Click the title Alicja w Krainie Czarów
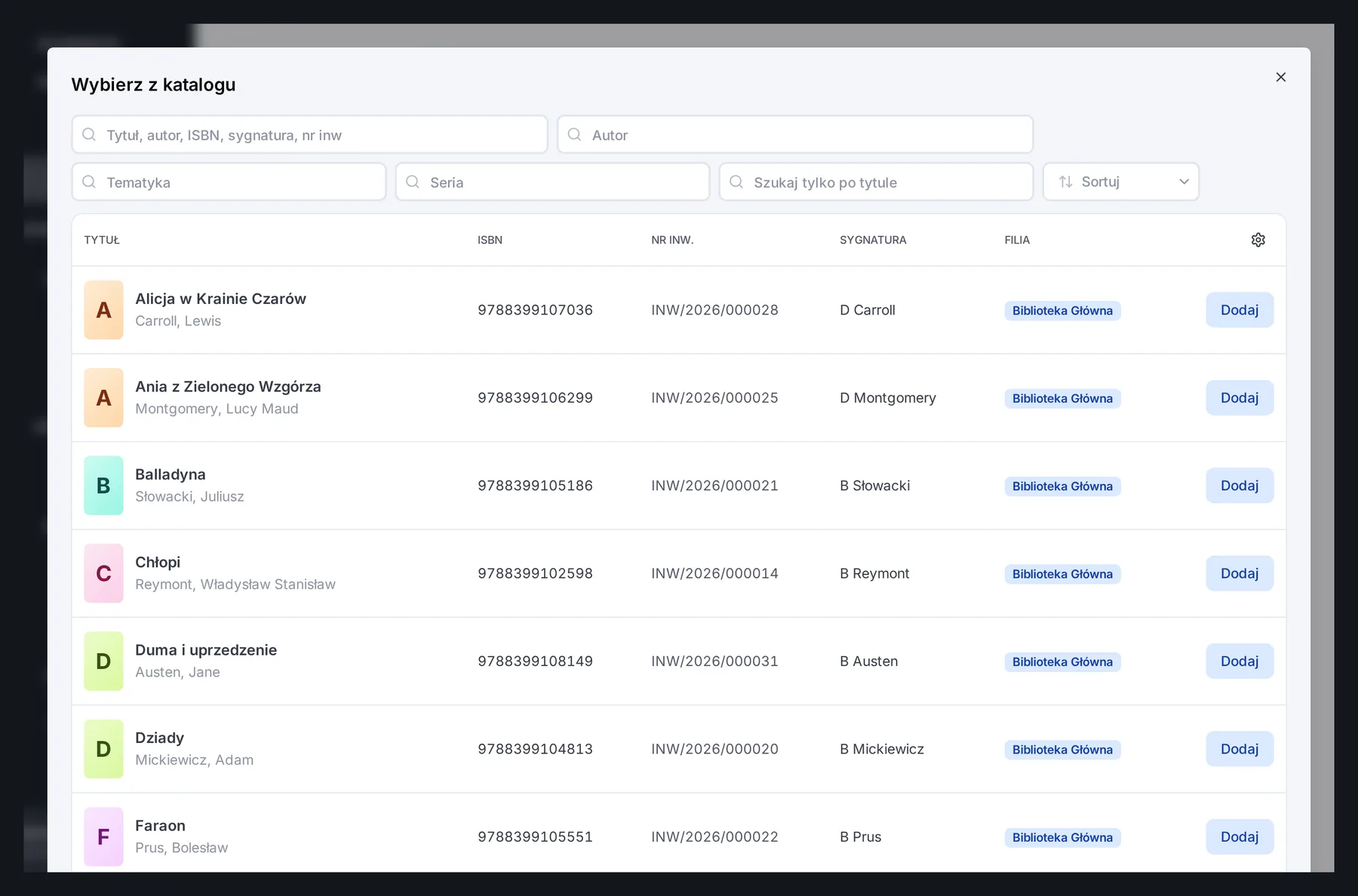Screen dimensions: 1358x896 (x=220, y=299)
